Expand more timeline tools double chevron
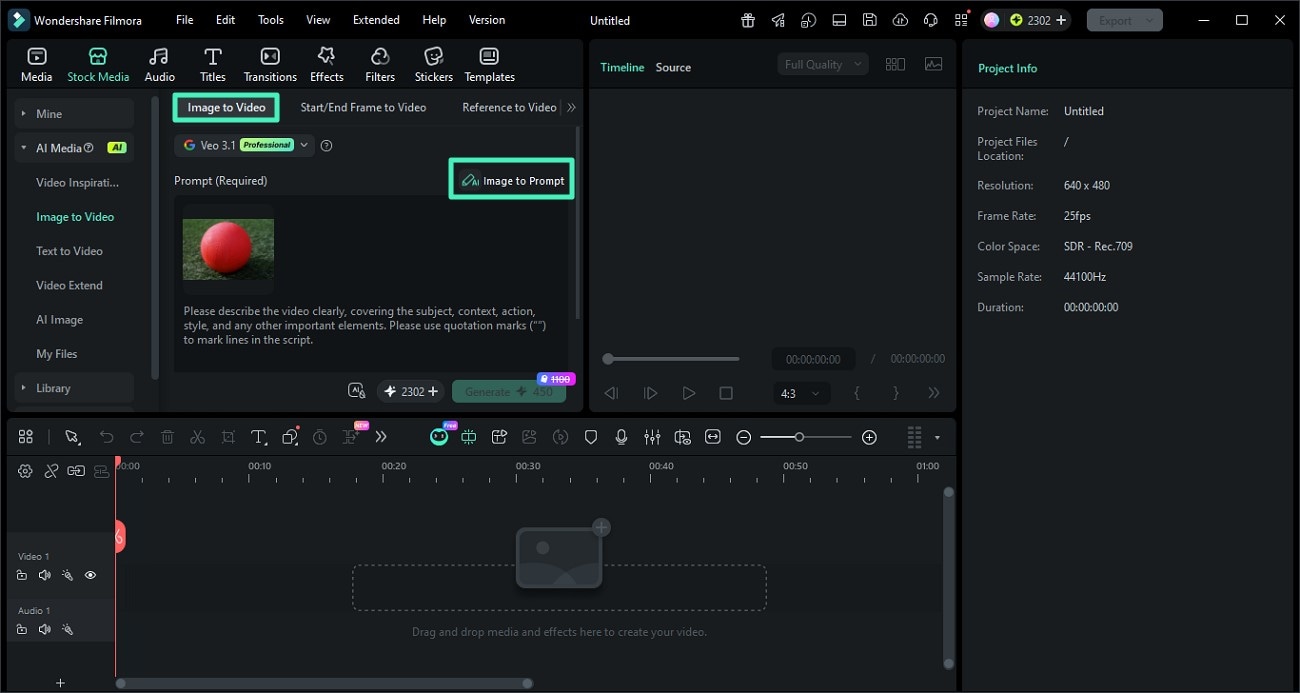Viewport: 1300px width, 693px height. [381, 437]
